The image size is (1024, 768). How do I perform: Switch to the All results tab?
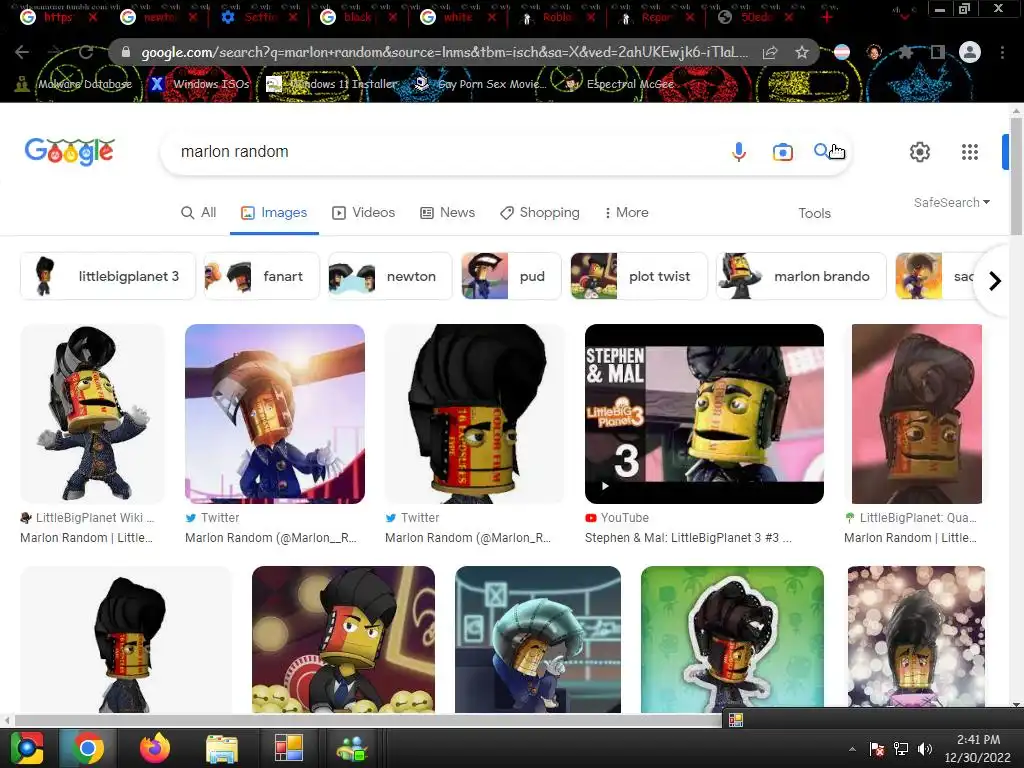pyautogui.click(x=199, y=213)
